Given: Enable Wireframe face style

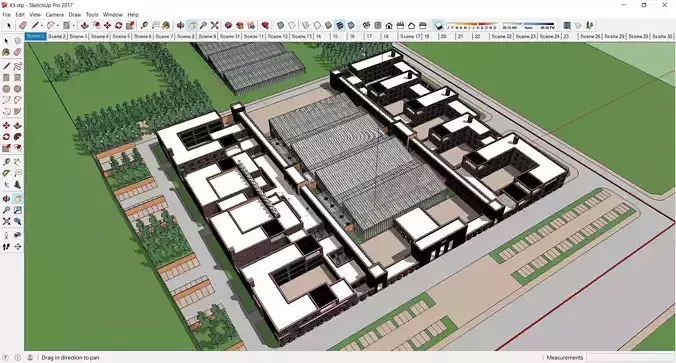Looking at the screenshot, I should click(306, 25).
